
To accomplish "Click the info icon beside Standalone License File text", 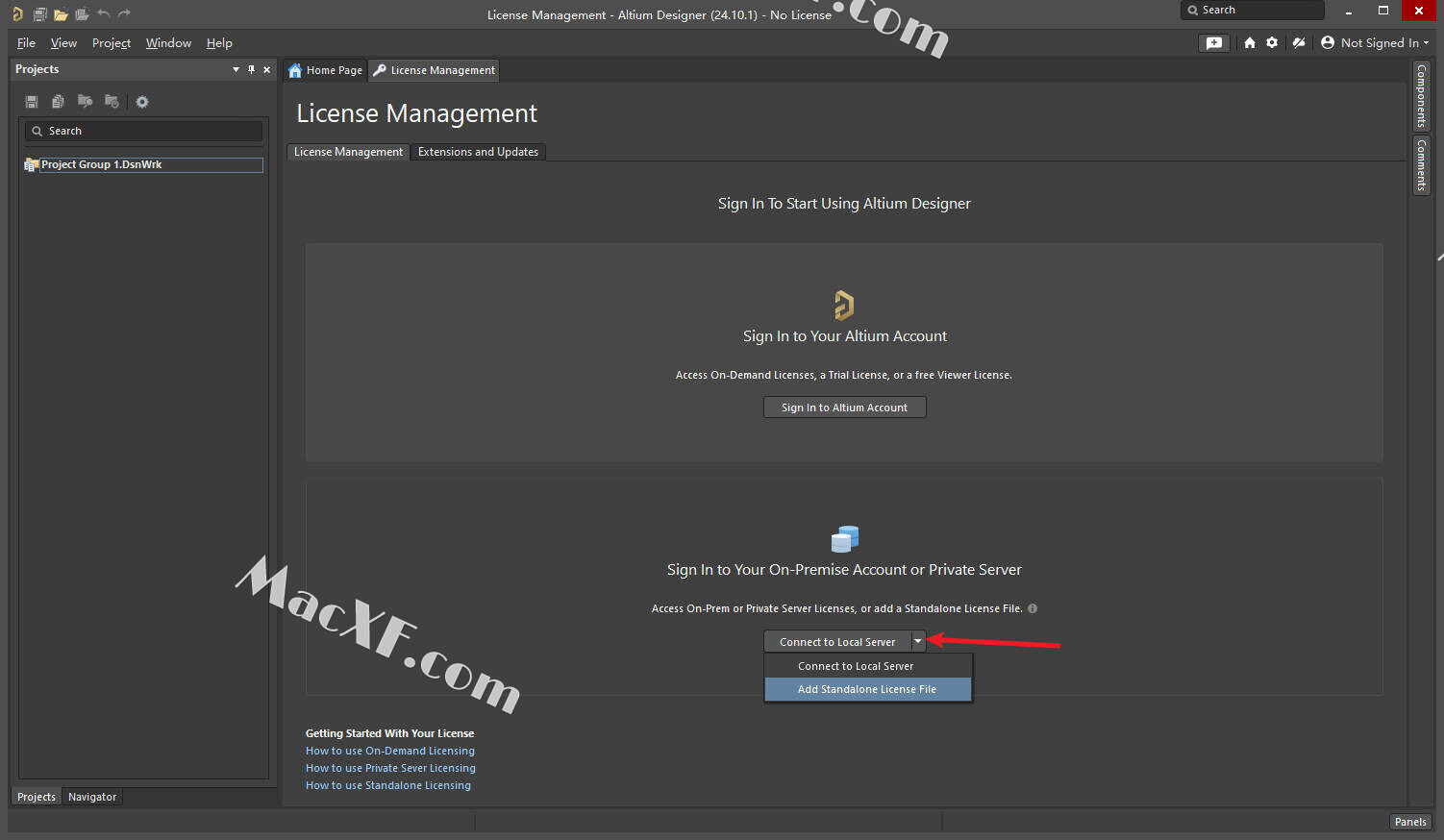I will [1033, 608].
